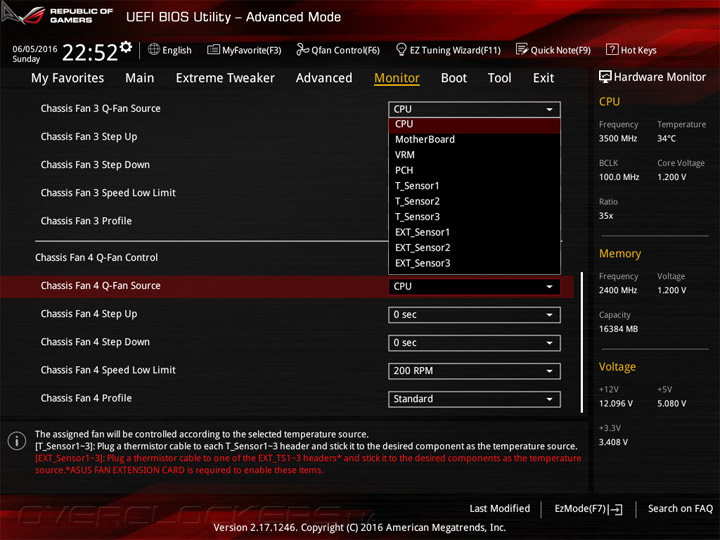Open the Extreme Tweaker tab
The image size is (720, 540).
coord(225,78)
